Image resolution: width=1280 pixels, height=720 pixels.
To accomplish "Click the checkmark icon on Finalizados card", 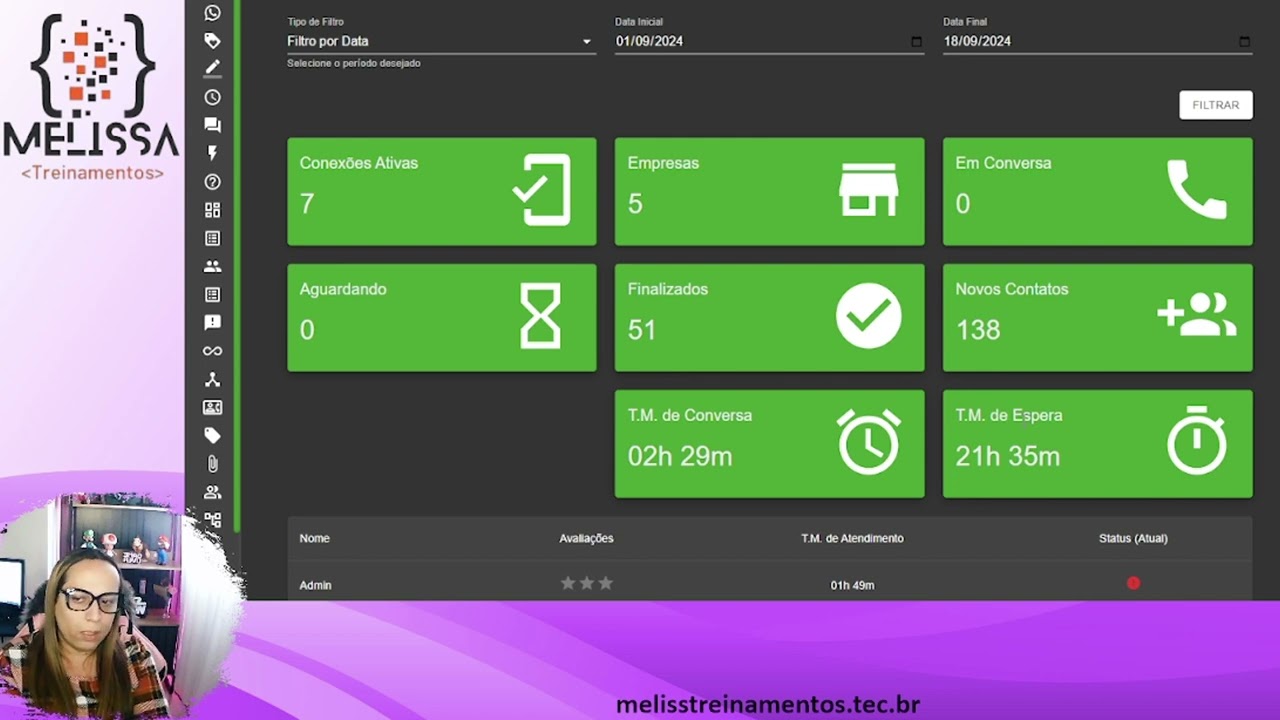I will tap(868, 316).
